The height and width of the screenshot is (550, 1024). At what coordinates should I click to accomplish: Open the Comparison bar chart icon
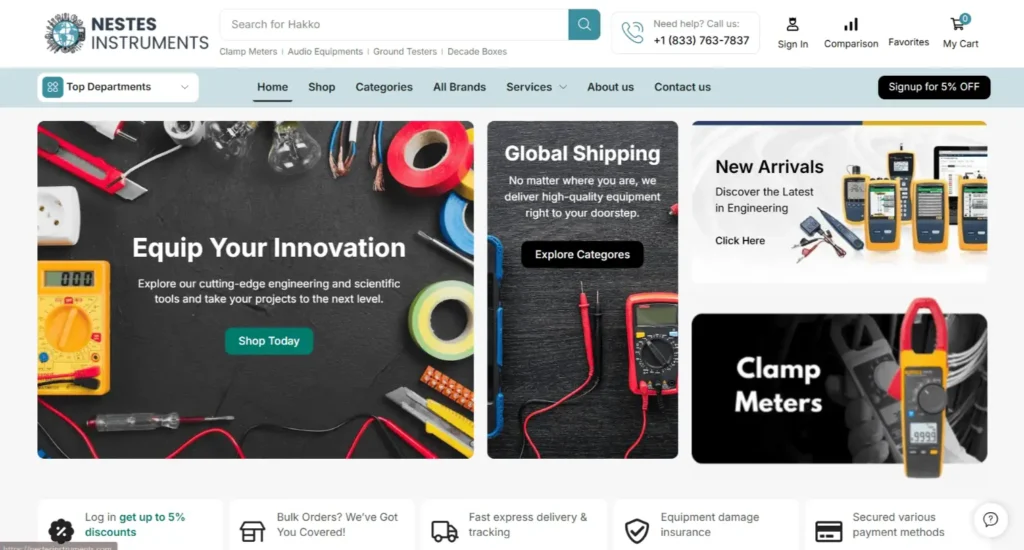850,25
